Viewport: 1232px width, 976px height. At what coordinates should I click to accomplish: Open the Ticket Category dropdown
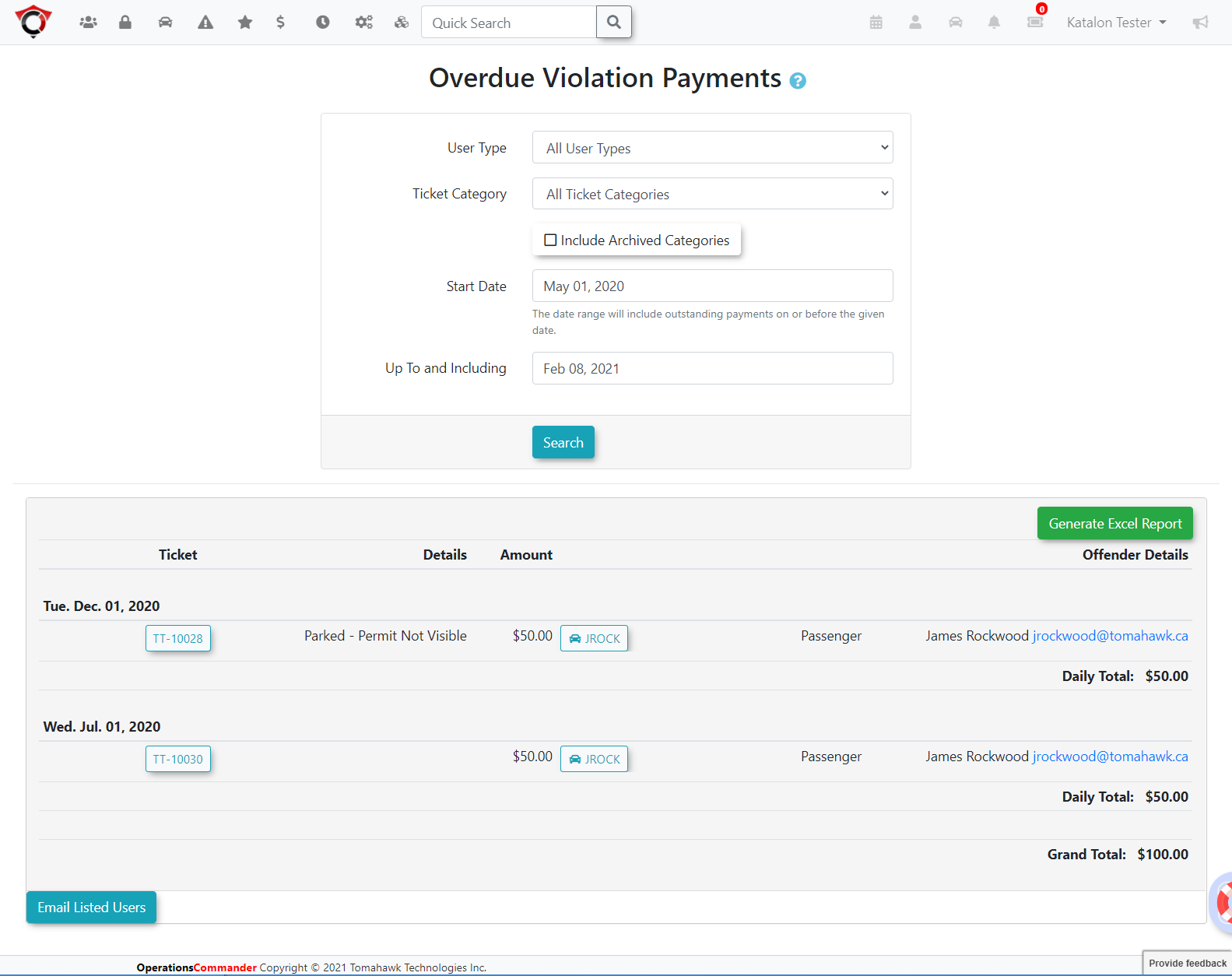[713, 194]
